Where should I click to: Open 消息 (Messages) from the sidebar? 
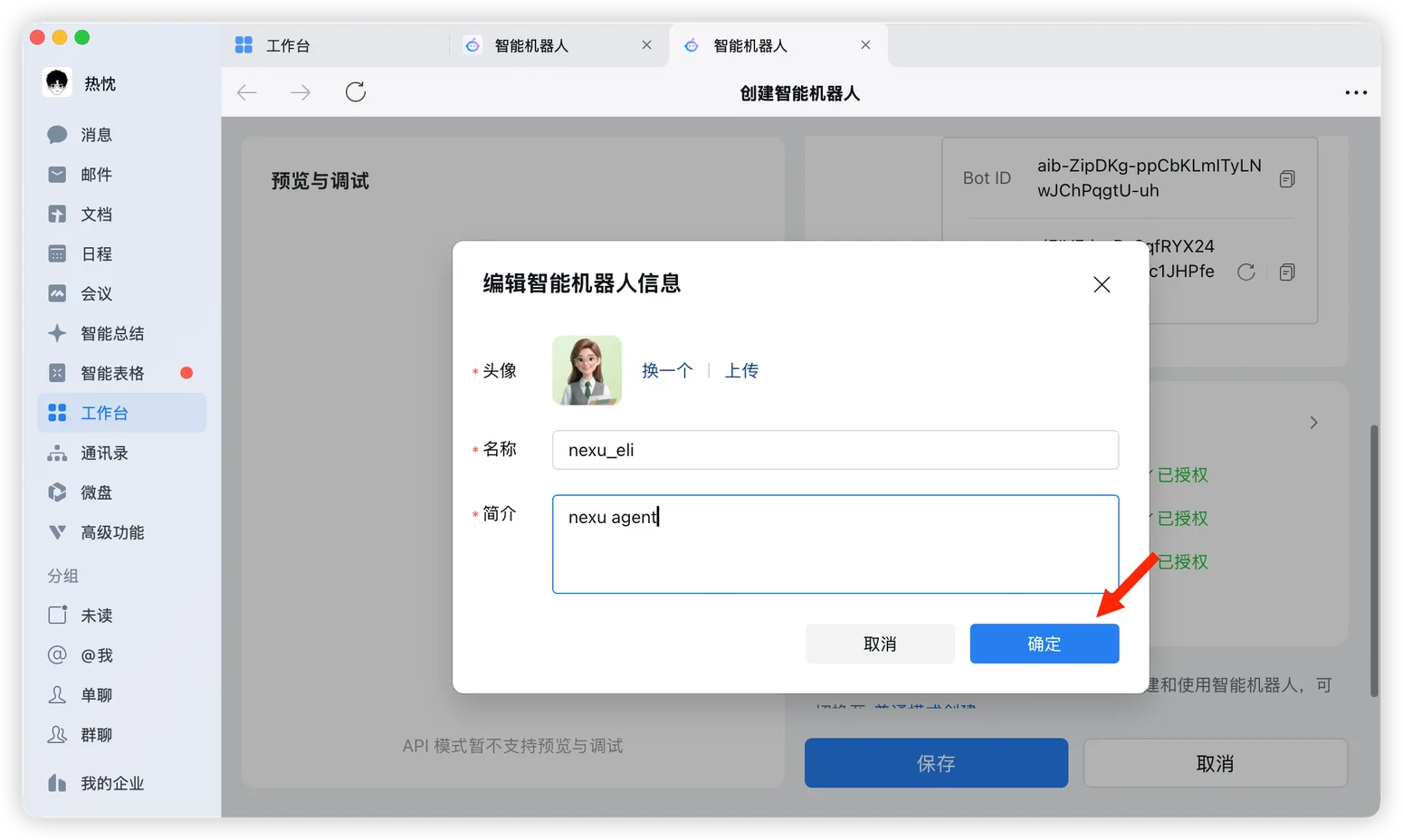(x=95, y=134)
